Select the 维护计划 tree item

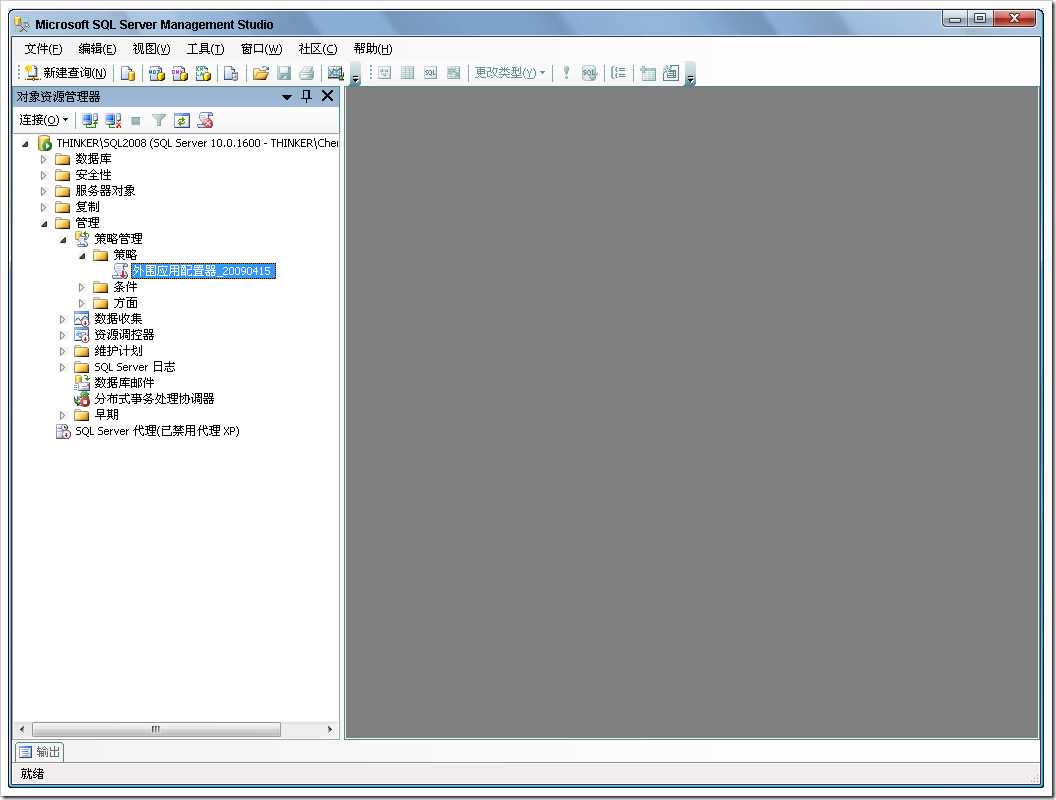[118, 351]
